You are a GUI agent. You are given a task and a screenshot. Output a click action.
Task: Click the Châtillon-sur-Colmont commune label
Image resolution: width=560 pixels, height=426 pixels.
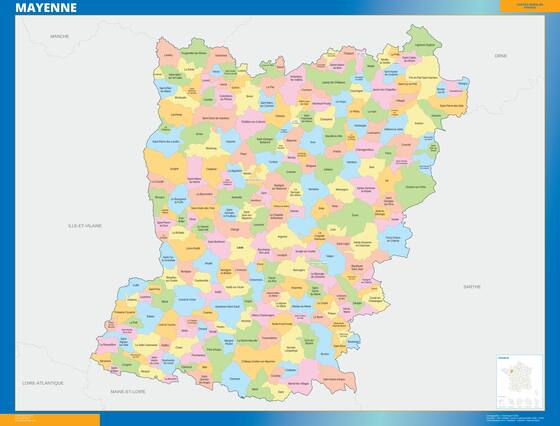pos(253,122)
